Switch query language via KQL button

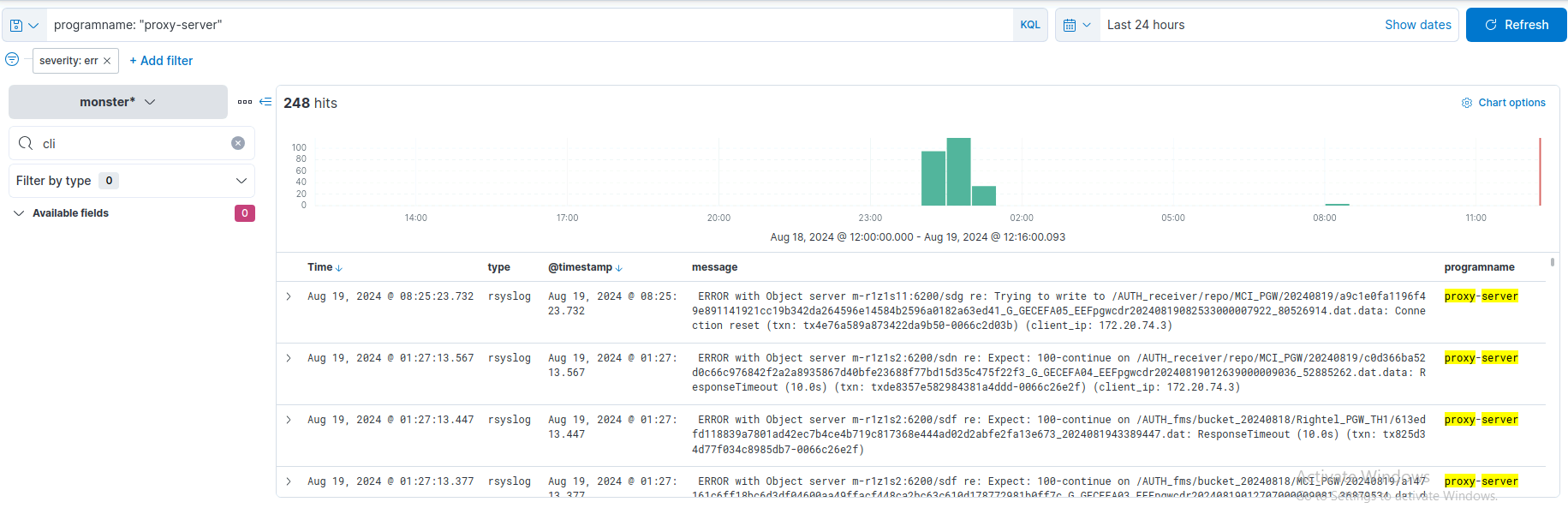(1030, 25)
